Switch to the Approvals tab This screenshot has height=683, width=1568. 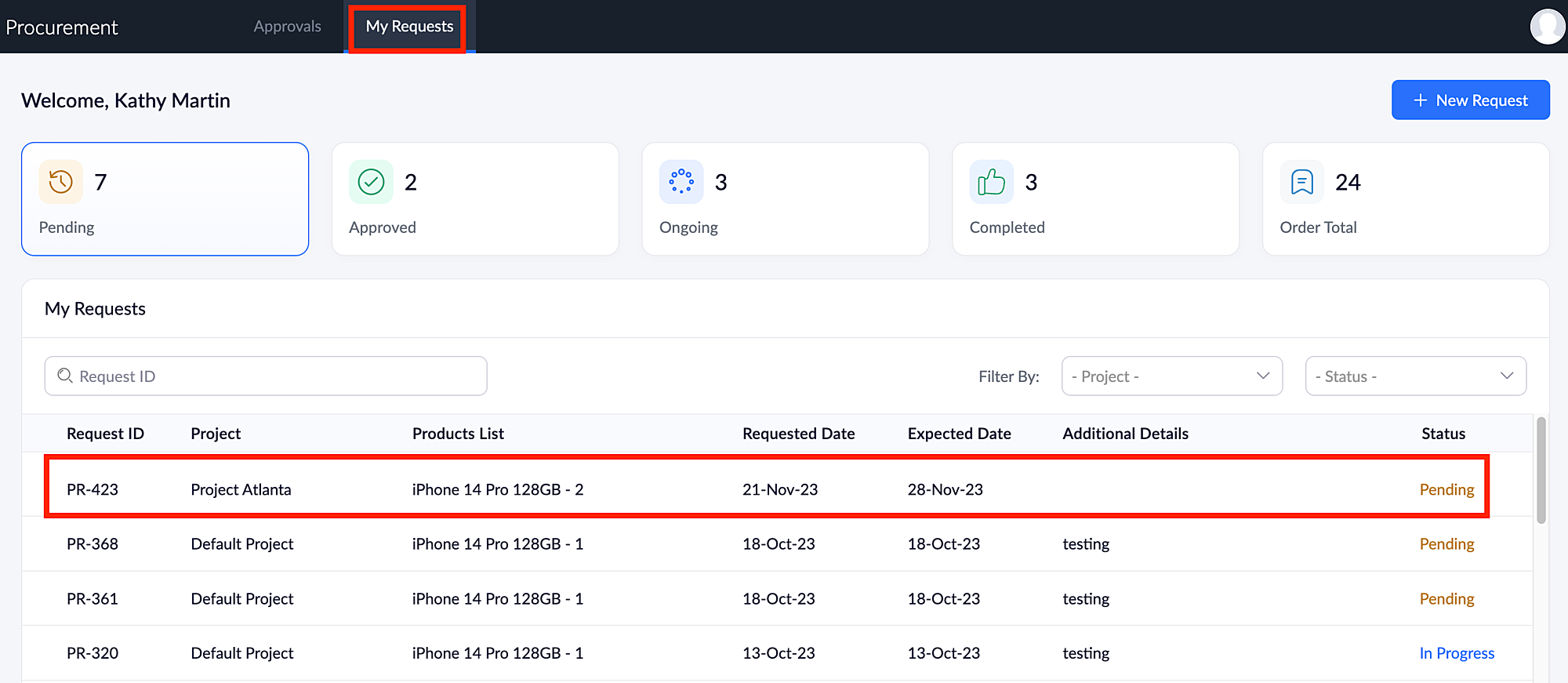[x=287, y=27]
